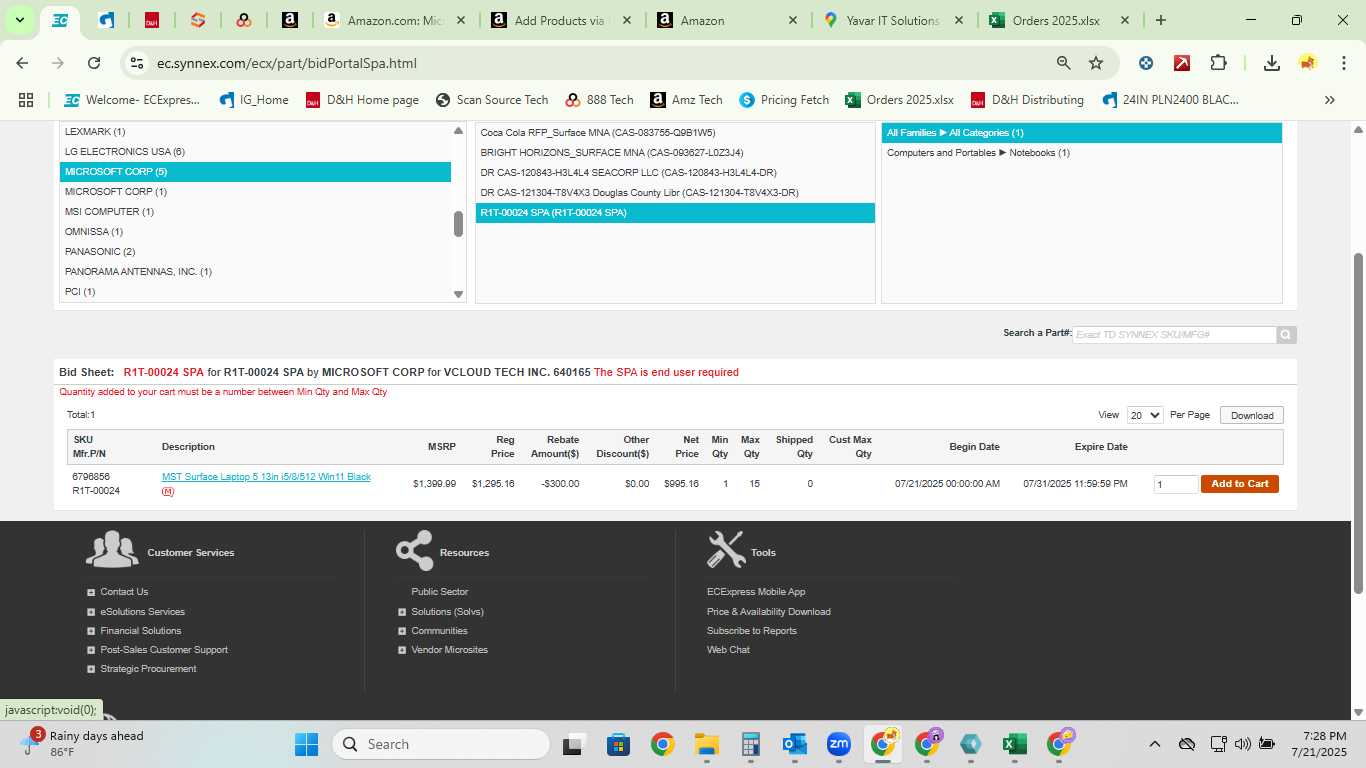Go back using the browser back arrow
The width and height of the screenshot is (1366, 768).
(22, 63)
